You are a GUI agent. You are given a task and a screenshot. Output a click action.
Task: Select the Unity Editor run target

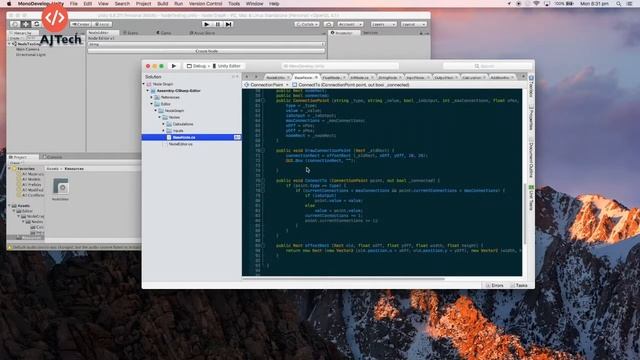[227, 66]
